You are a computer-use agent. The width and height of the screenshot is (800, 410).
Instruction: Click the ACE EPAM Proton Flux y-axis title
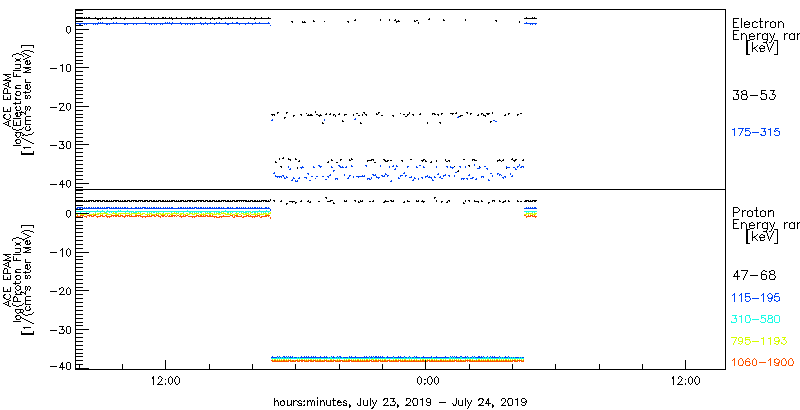click(19, 280)
